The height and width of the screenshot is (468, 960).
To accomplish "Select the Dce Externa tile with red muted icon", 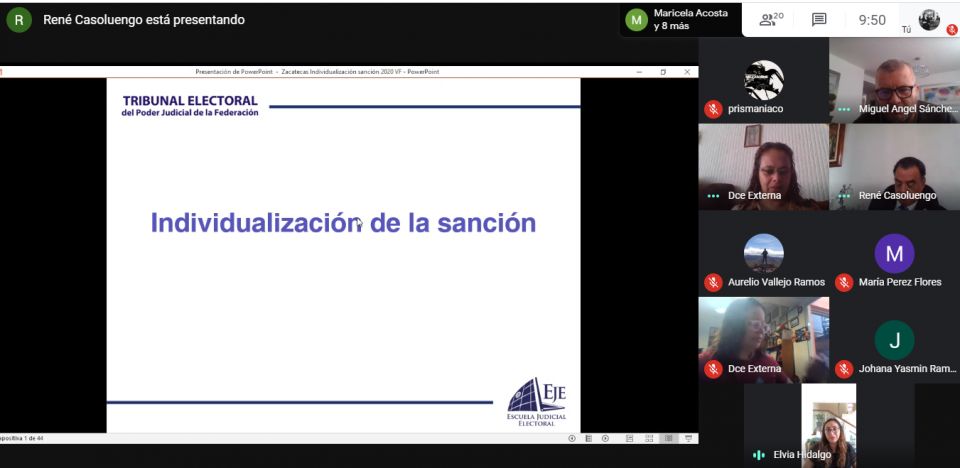I will [763, 340].
